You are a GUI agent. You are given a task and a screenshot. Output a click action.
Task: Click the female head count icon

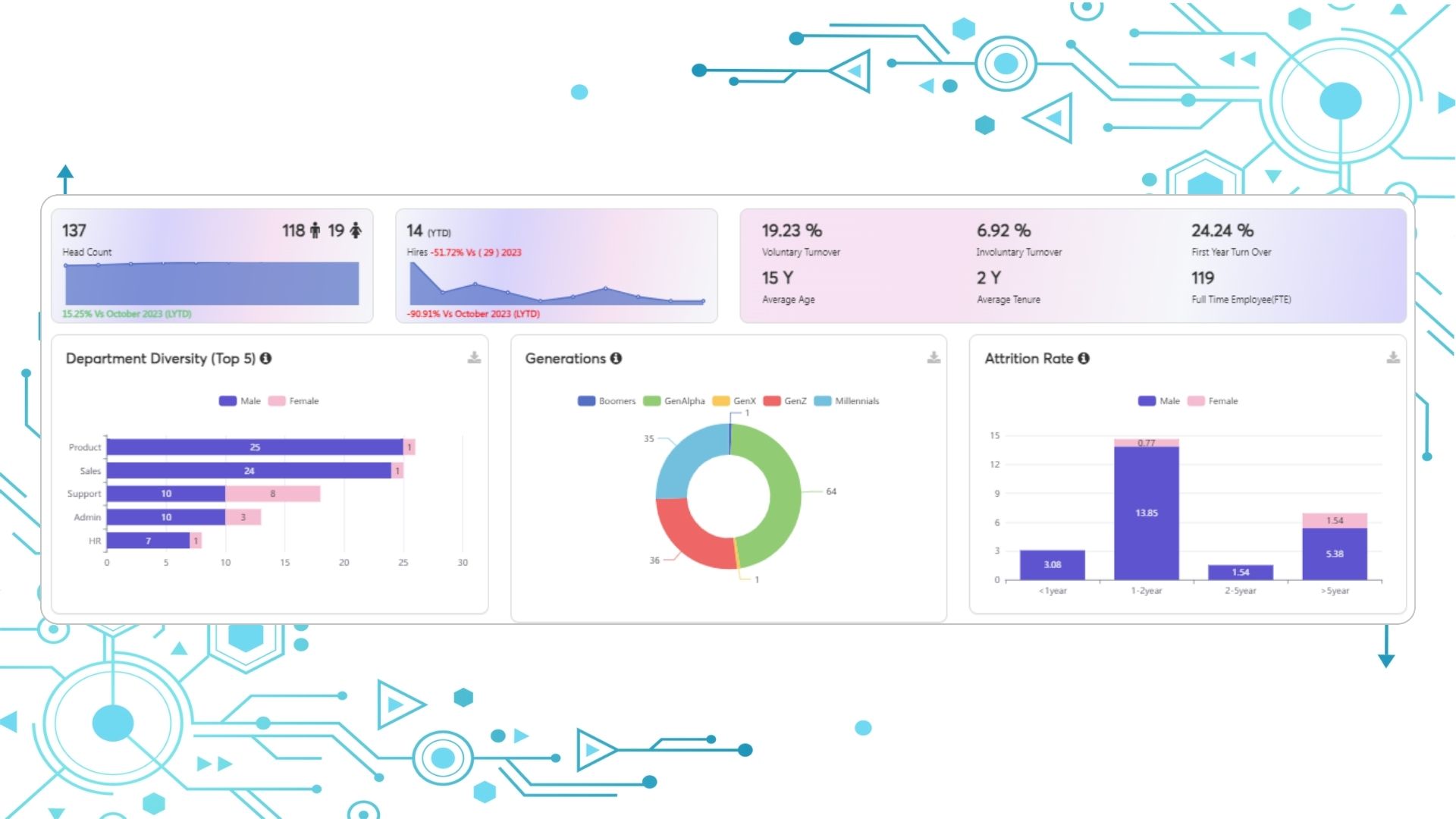(356, 231)
